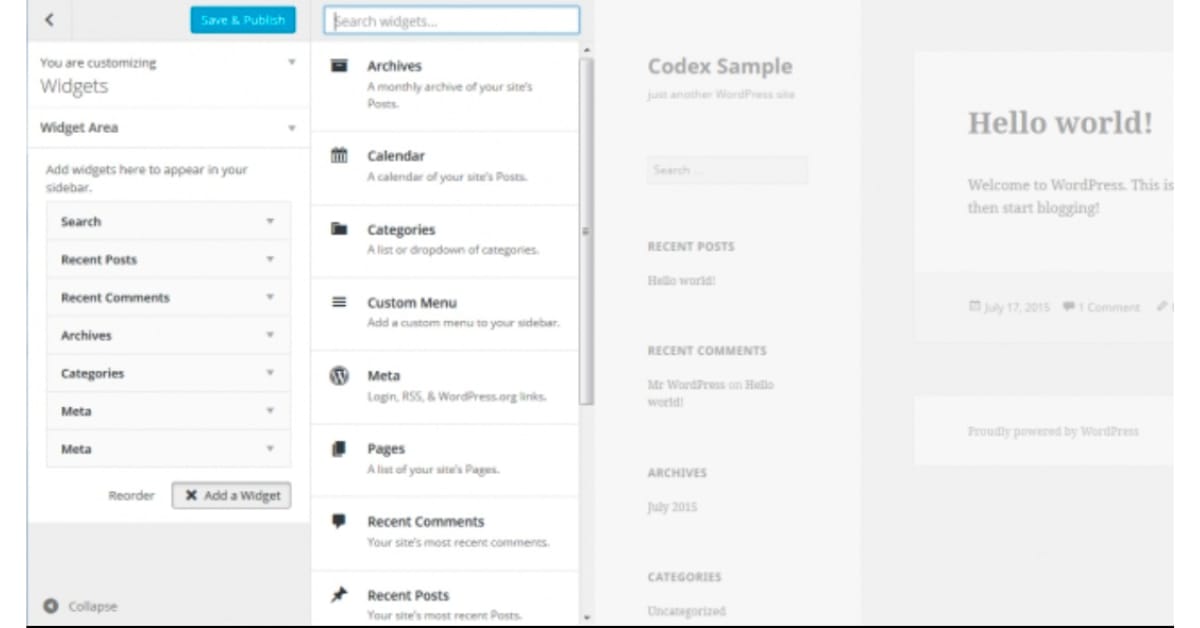This screenshot has height=628, width=1200.
Task: Click the Pages widget icon
Action: pos(340,449)
